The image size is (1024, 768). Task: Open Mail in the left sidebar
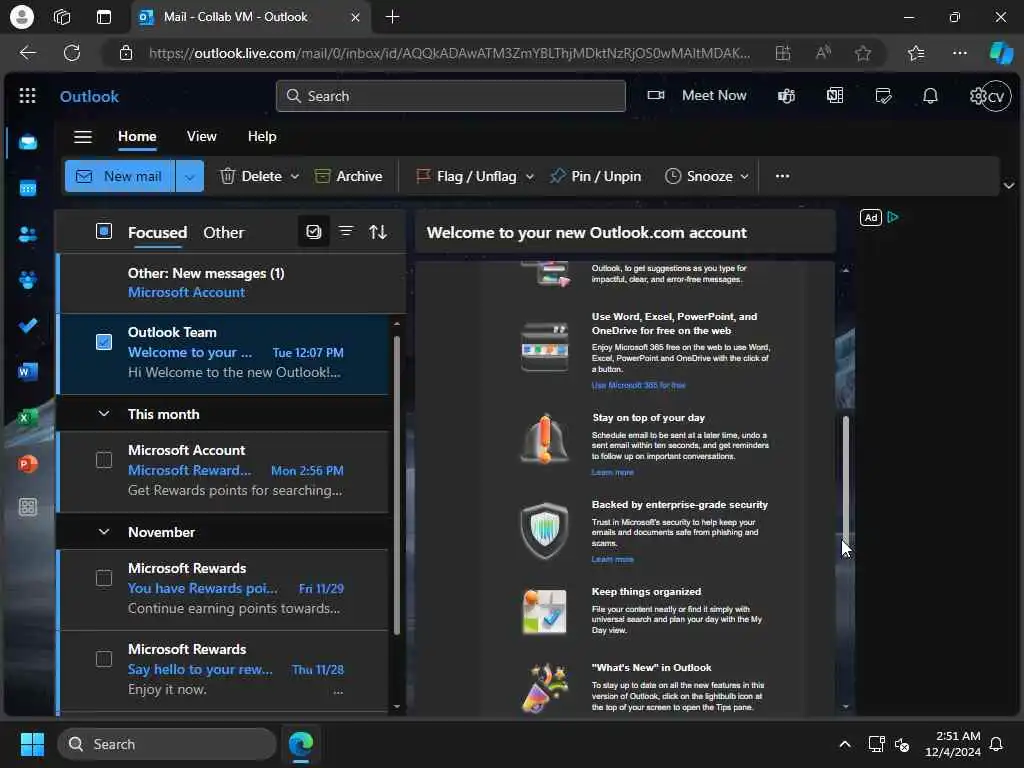(27, 142)
